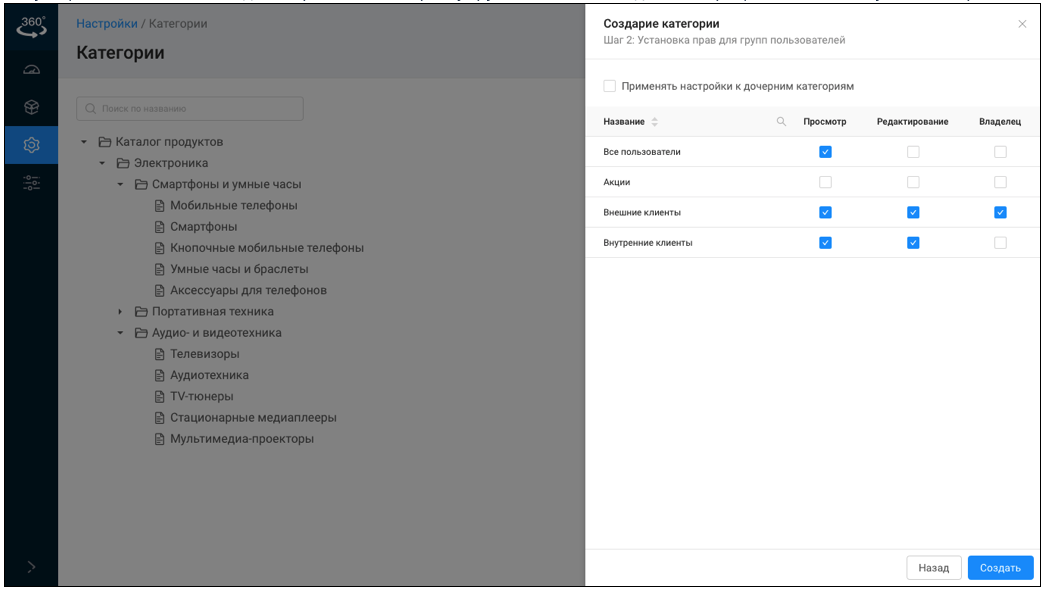Collapse the Аудио- и видеотехника folder
The image size is (1045, 591).
(x=120, y=333)
